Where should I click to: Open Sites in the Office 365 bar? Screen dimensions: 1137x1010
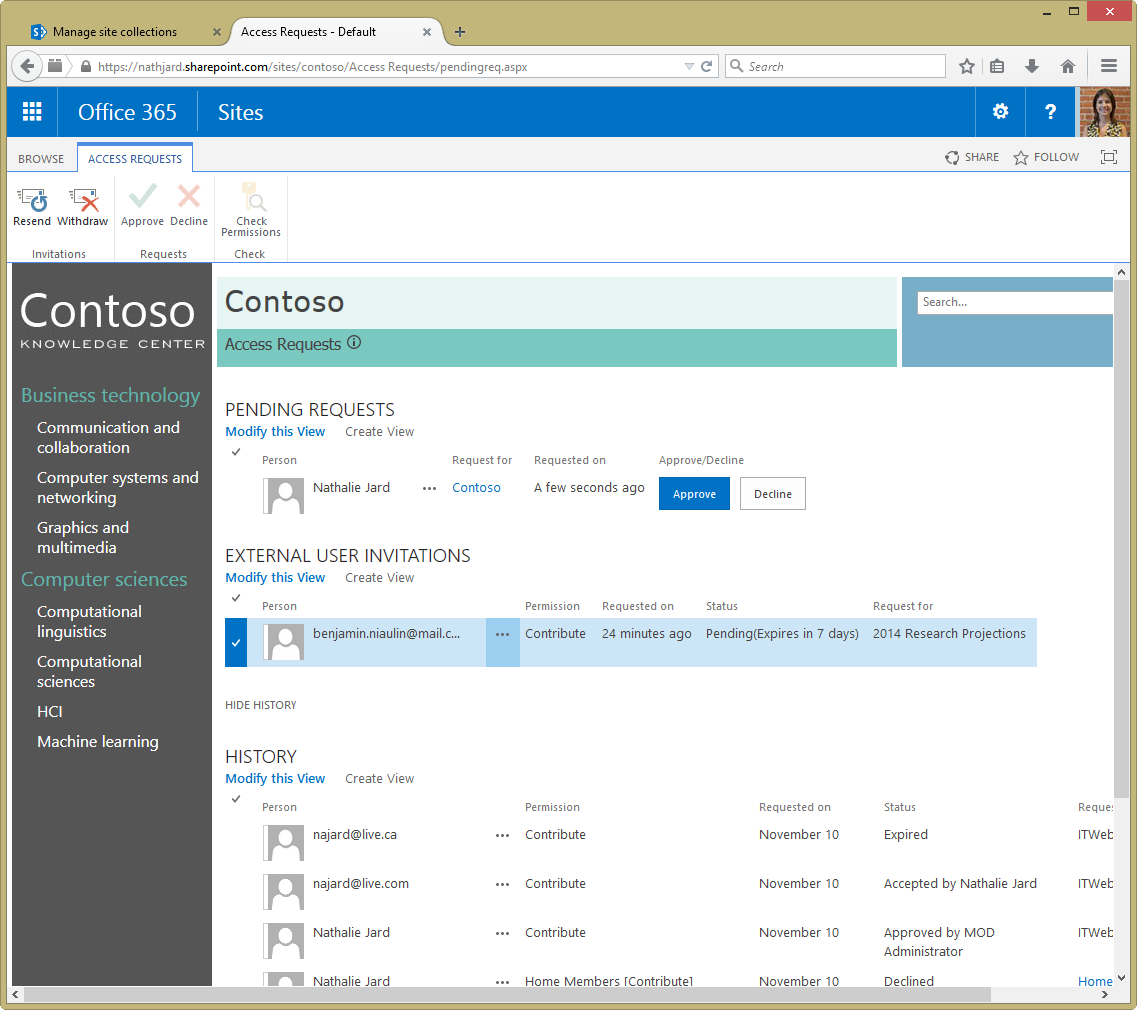tap(240, 112)
